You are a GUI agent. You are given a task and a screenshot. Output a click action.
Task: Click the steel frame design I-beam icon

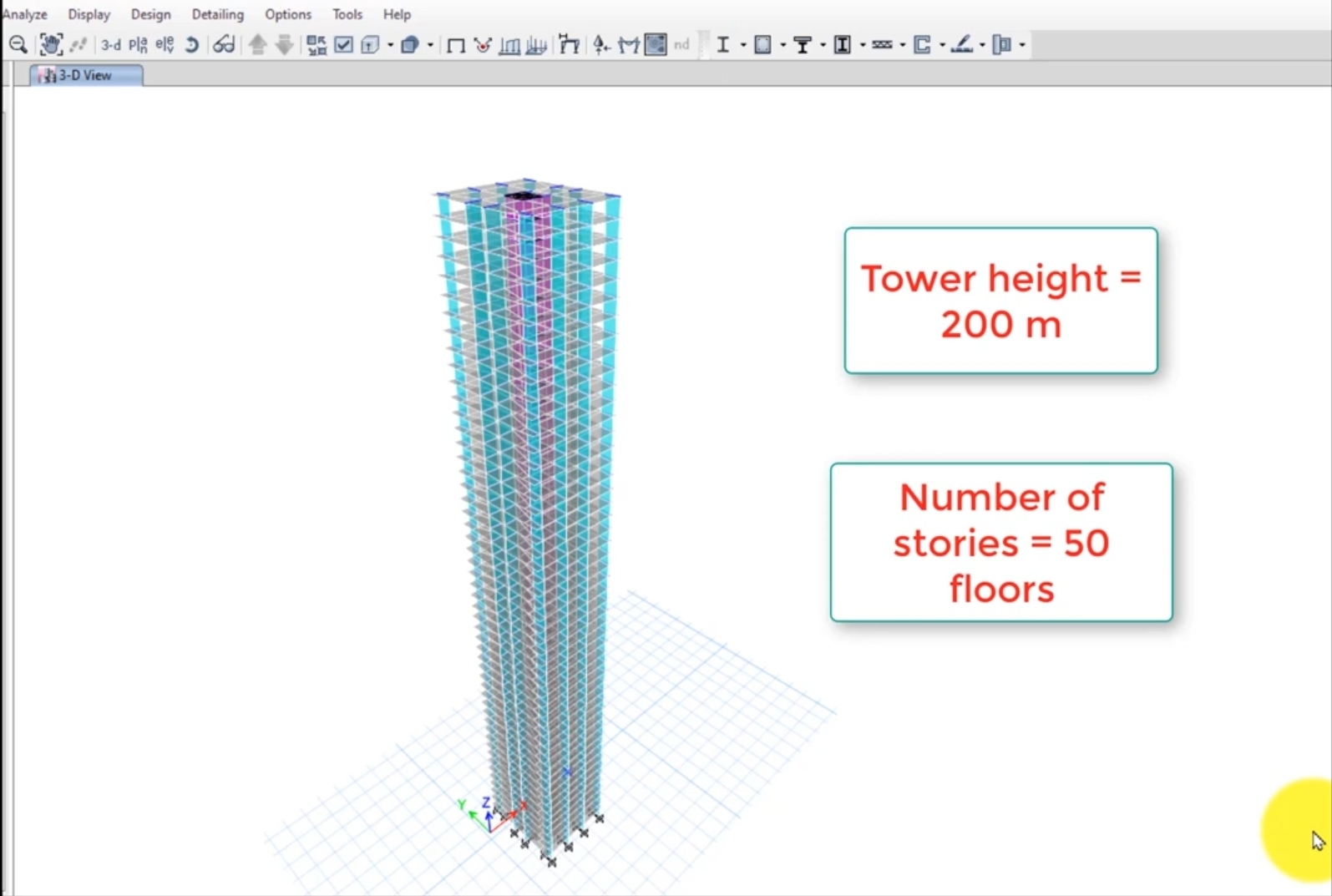point(722,45)
